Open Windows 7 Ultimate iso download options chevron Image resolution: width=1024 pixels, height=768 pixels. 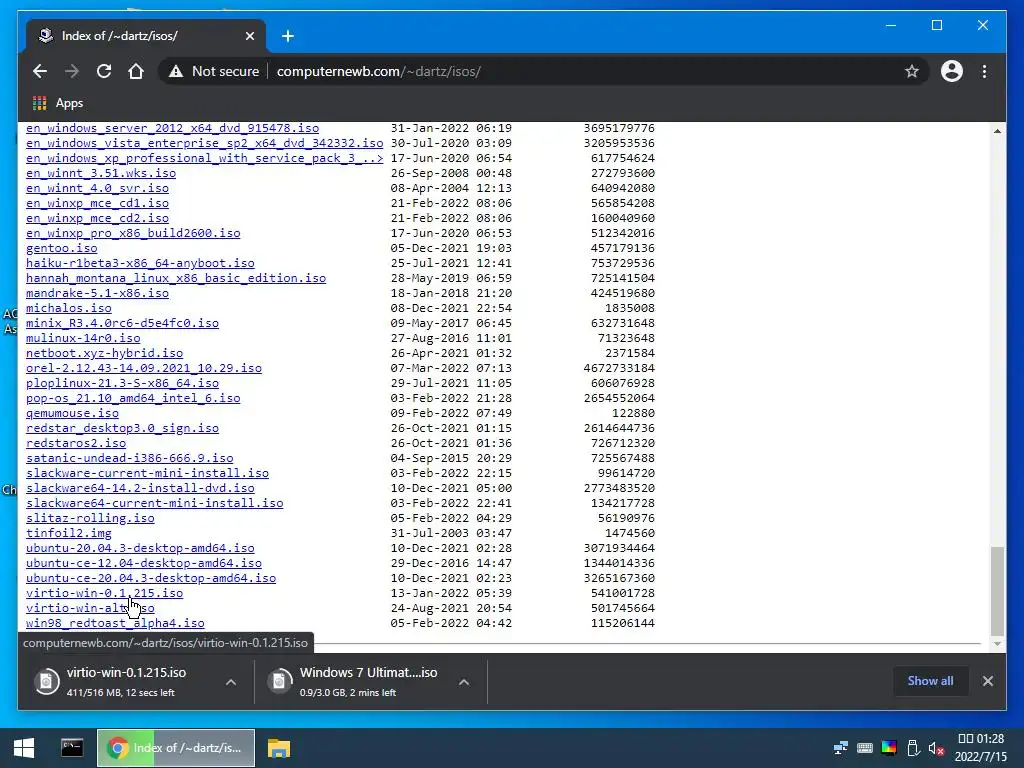pos(464,682)
